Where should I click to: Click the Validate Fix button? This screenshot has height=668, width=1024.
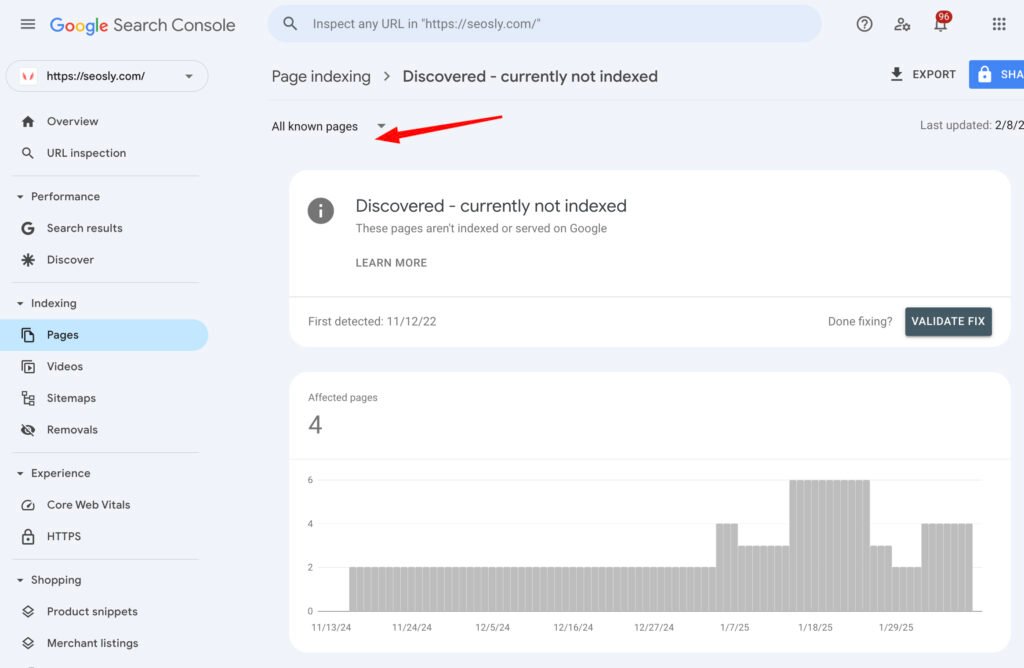coord(947,321)
